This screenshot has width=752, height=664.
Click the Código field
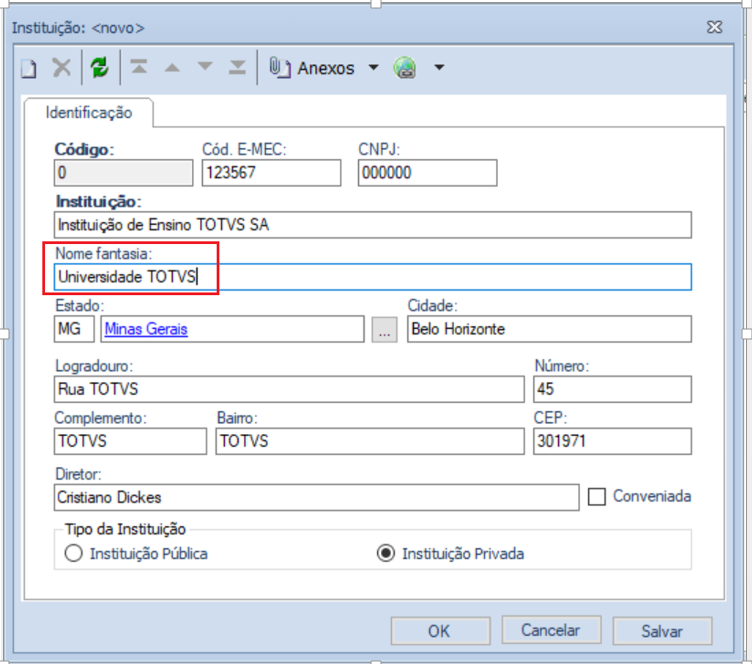pyautogui.click(x=123, y=173)
